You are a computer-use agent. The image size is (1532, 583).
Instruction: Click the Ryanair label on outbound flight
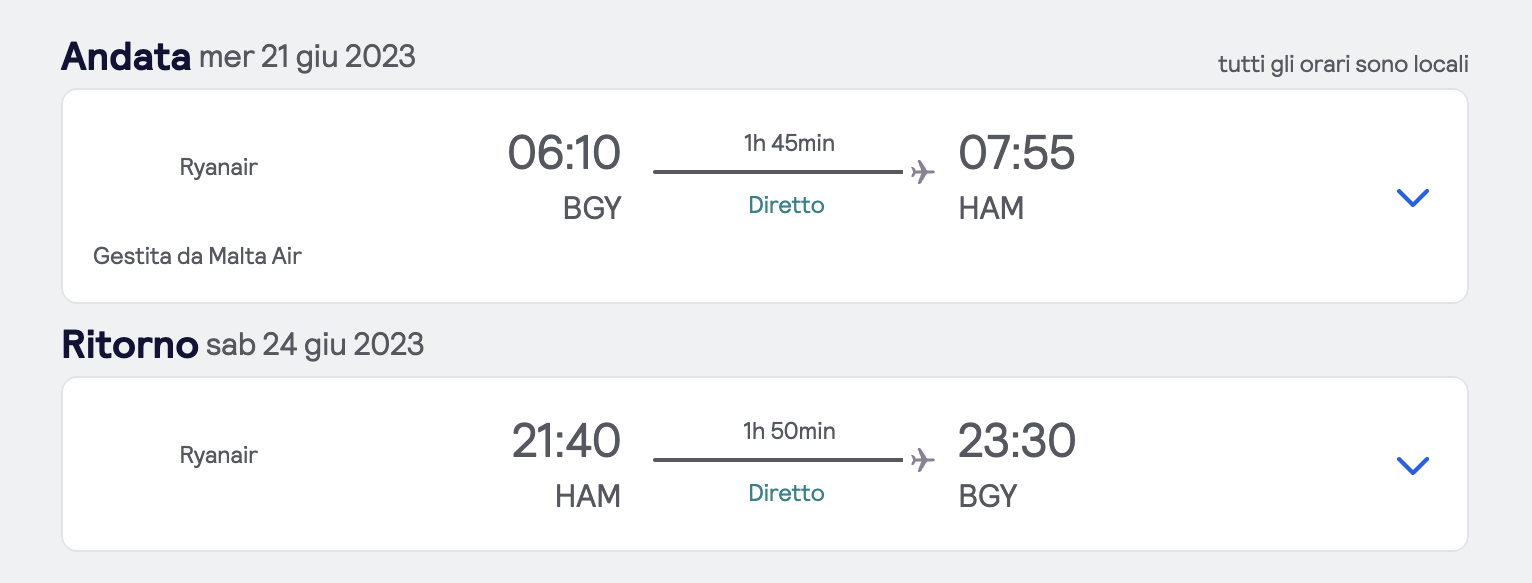pyautogui.click(x=219, y=168)
